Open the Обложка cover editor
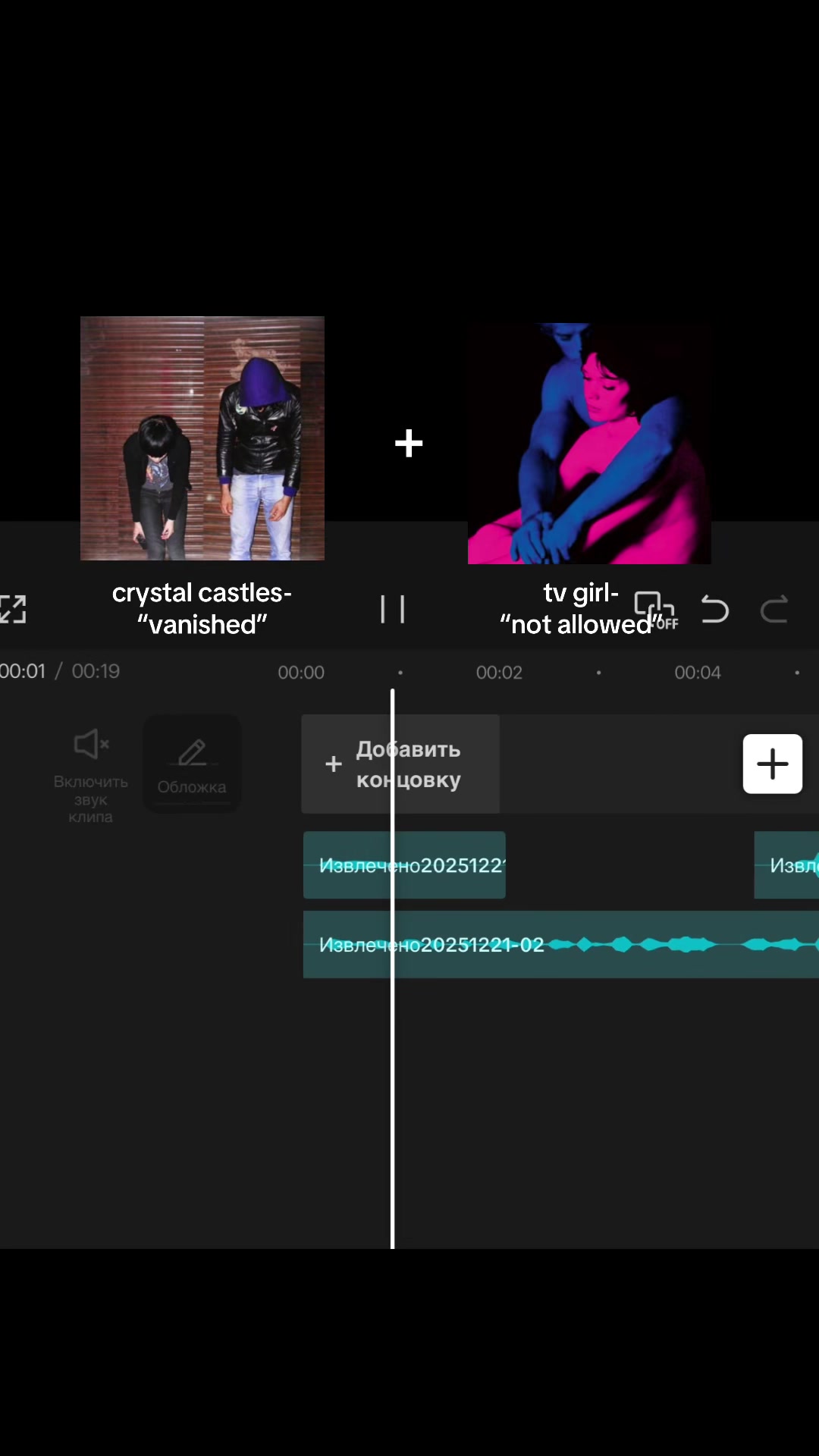This screenshot has width=819, height=1456. coord(192,764)
